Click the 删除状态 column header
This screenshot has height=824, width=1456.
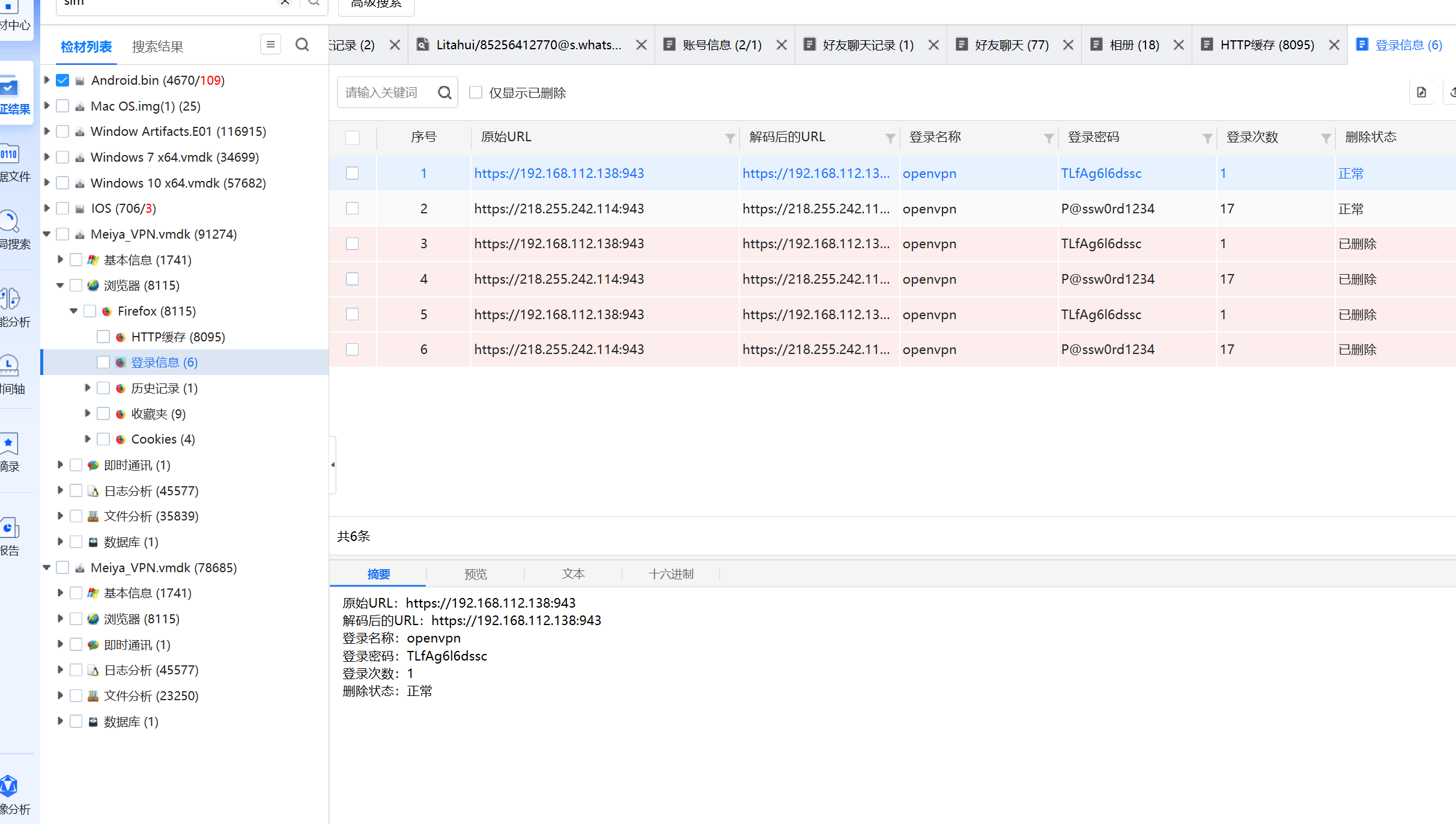pyautogui.click(x=1371, y=137)
